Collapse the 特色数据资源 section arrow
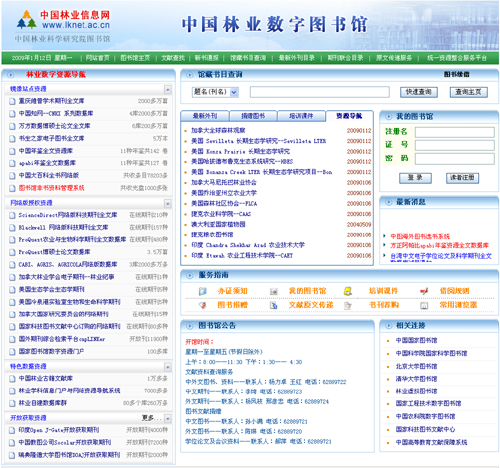 168,367
